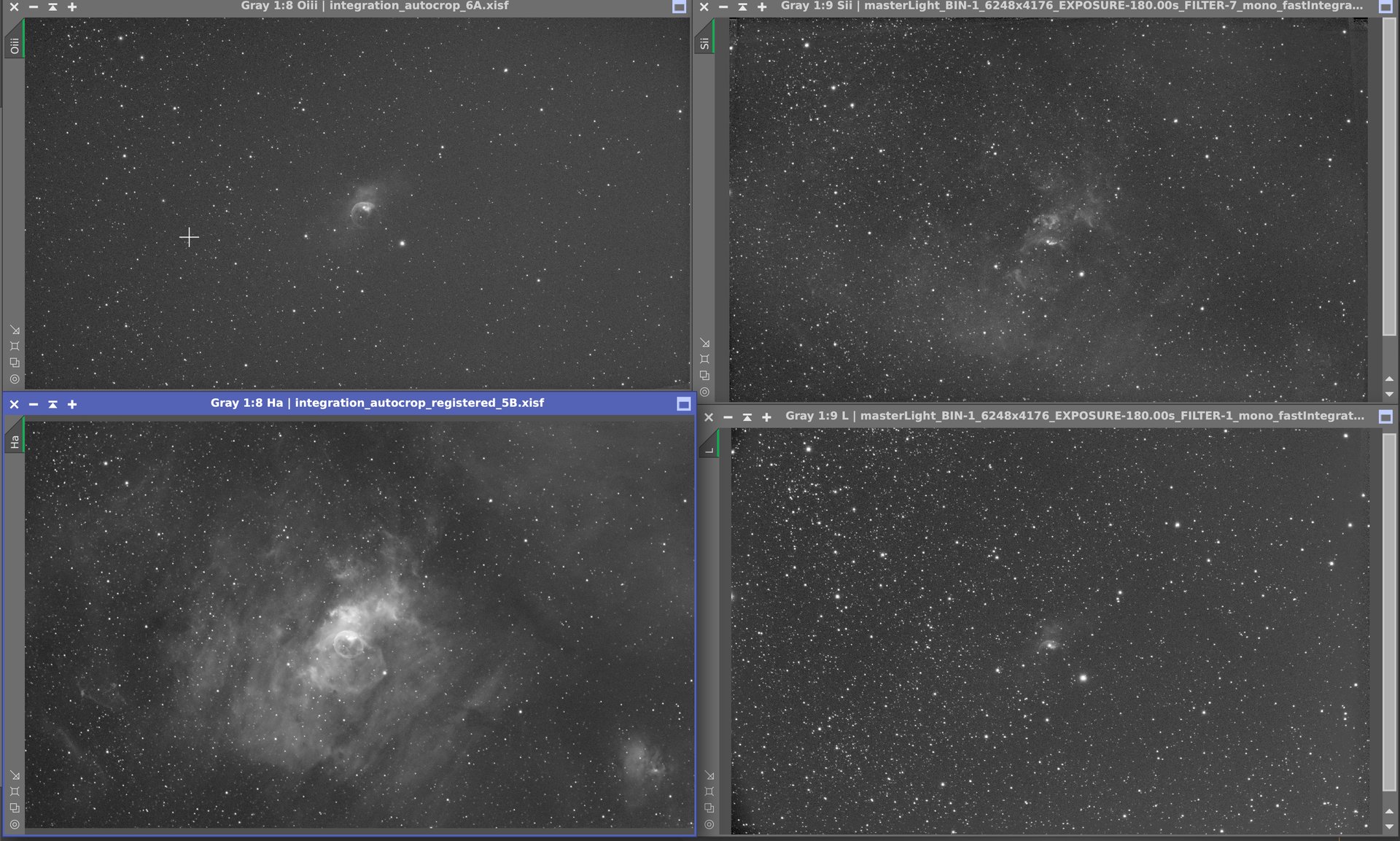
Task: Select the Sii view identifier tab
Action: point(704,36)
